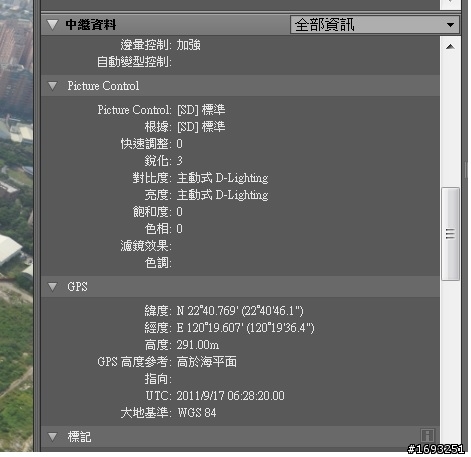The width and height of the screenshot is (471, 457).
Task: Select the 緯度 N 22°40.769' value
Action: [240, 311]
